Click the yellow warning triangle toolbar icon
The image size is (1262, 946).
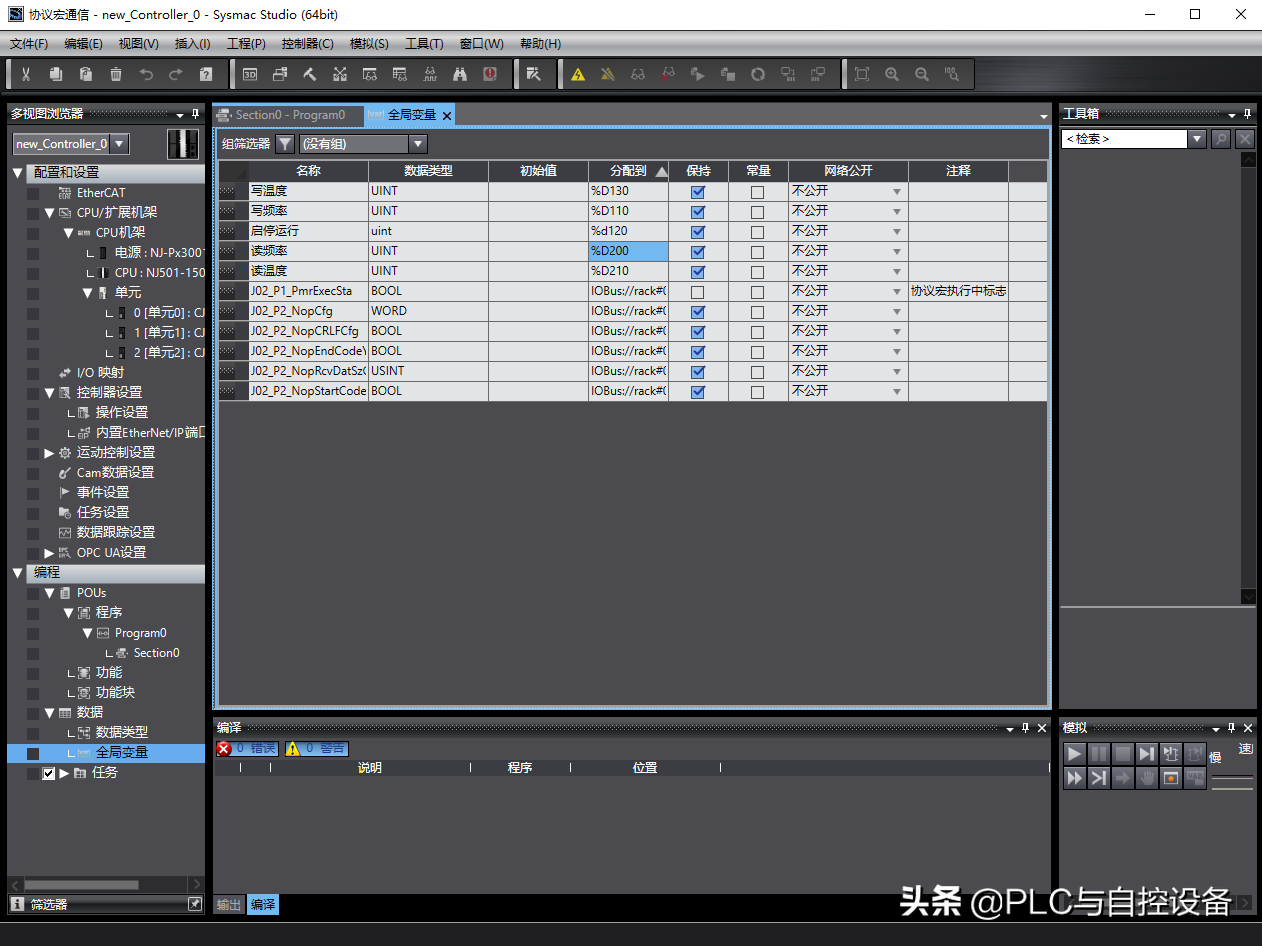click(578, 74)
